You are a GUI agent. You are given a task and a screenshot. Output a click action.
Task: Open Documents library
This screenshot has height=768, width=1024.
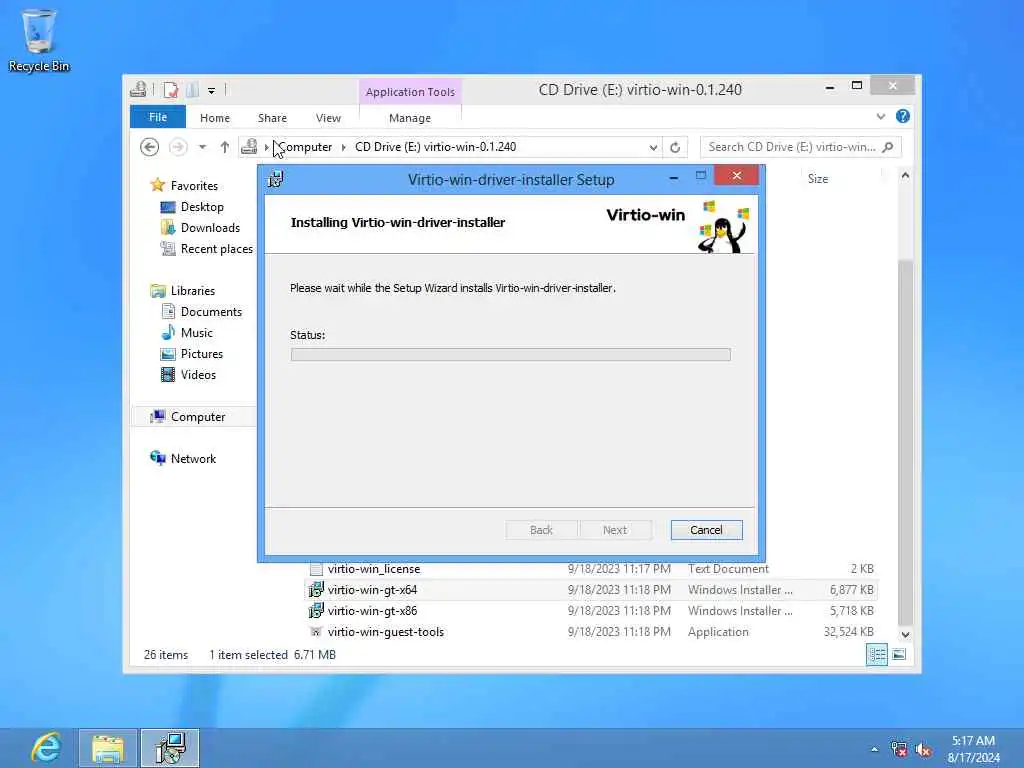point(211,312)
